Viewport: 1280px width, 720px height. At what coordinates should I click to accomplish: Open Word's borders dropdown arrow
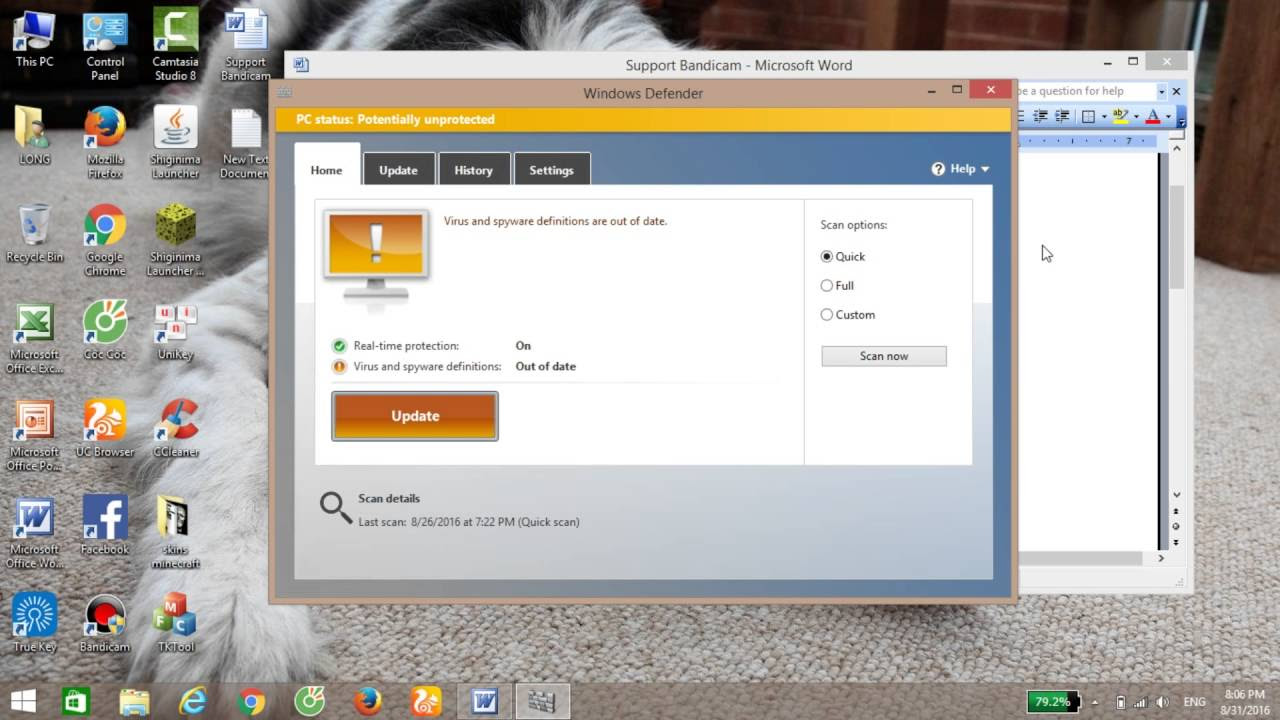[x=1104, y=117]
